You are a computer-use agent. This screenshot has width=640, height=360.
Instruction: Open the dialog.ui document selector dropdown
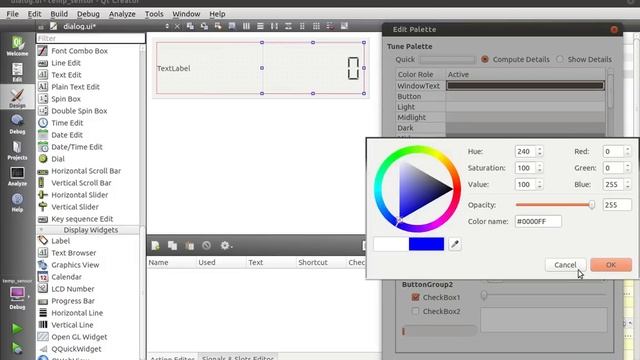[x=167, y=26]
